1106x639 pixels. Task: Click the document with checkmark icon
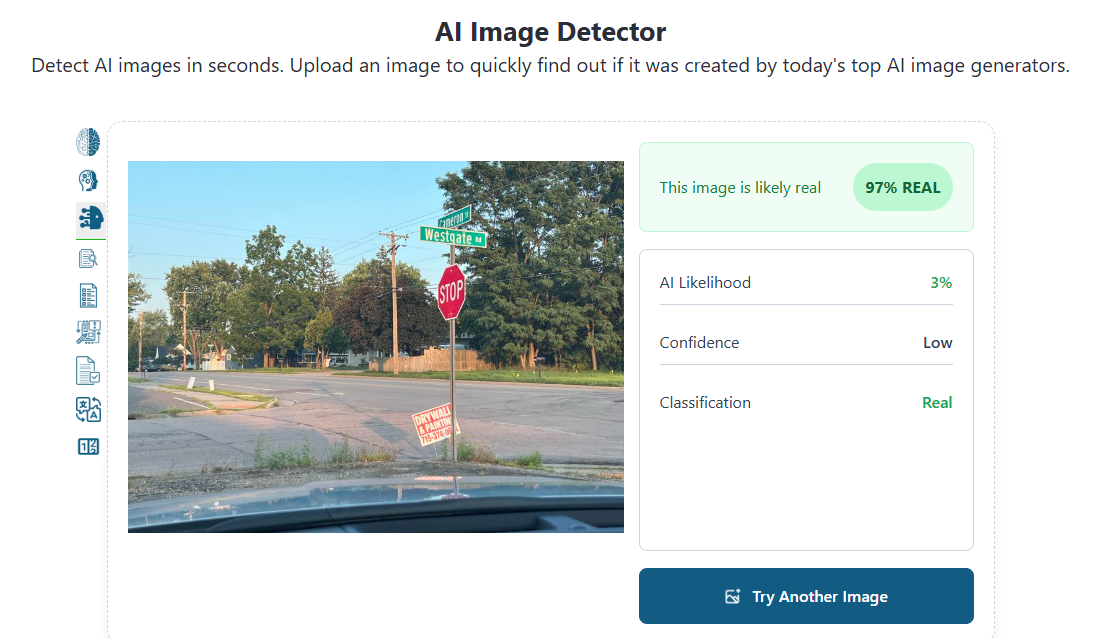[88, 370]
